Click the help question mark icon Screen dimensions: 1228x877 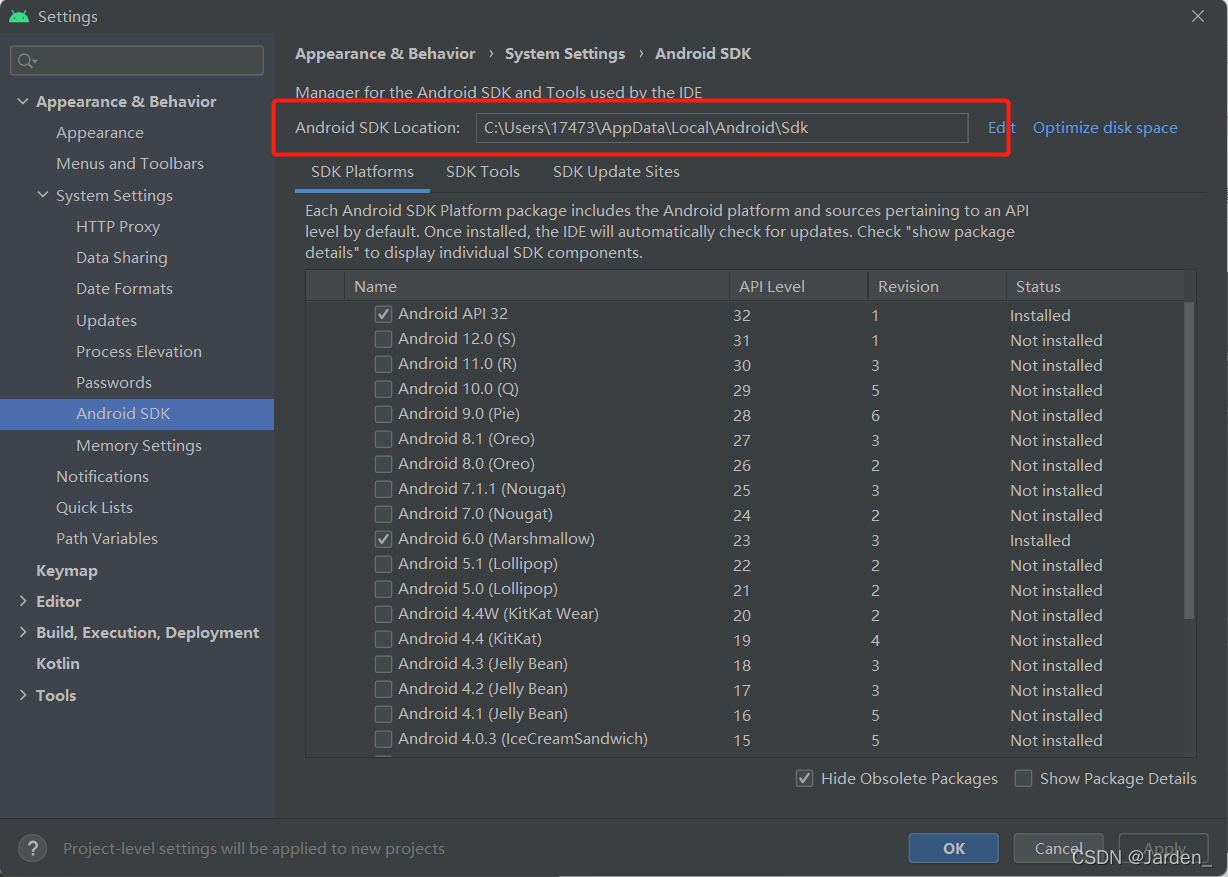(33, 848)
